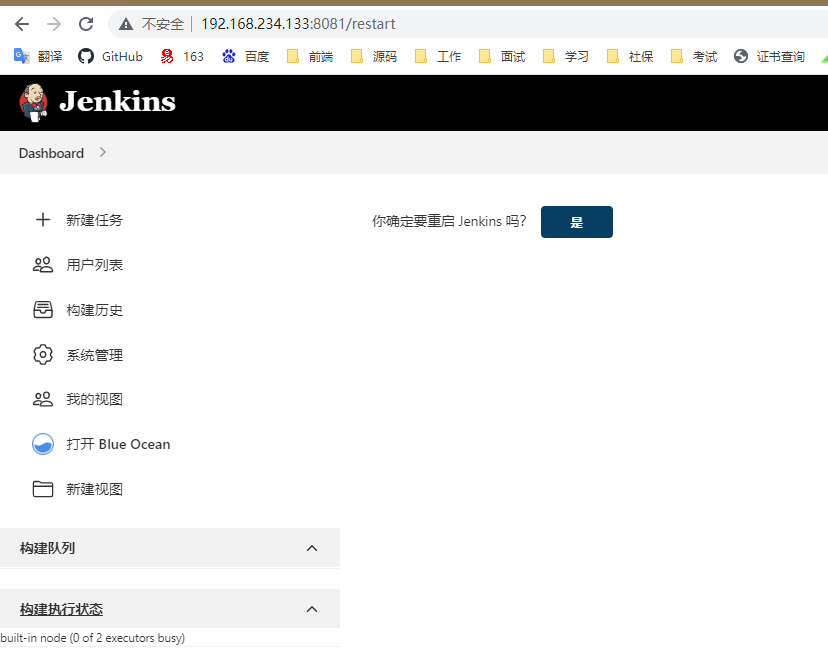The width and height of the screenshot is (828, 656).
Task: Click the Jenkins title text
Action: click(x=117, y=101)
